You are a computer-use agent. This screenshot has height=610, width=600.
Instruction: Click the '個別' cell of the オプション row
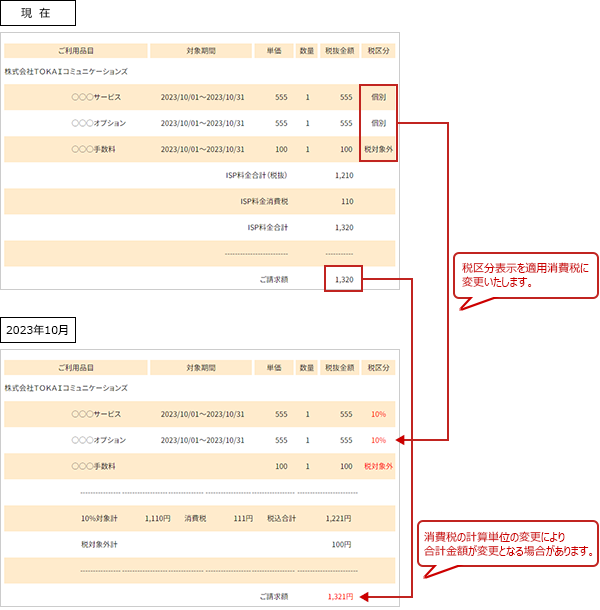tap(378, 123)
